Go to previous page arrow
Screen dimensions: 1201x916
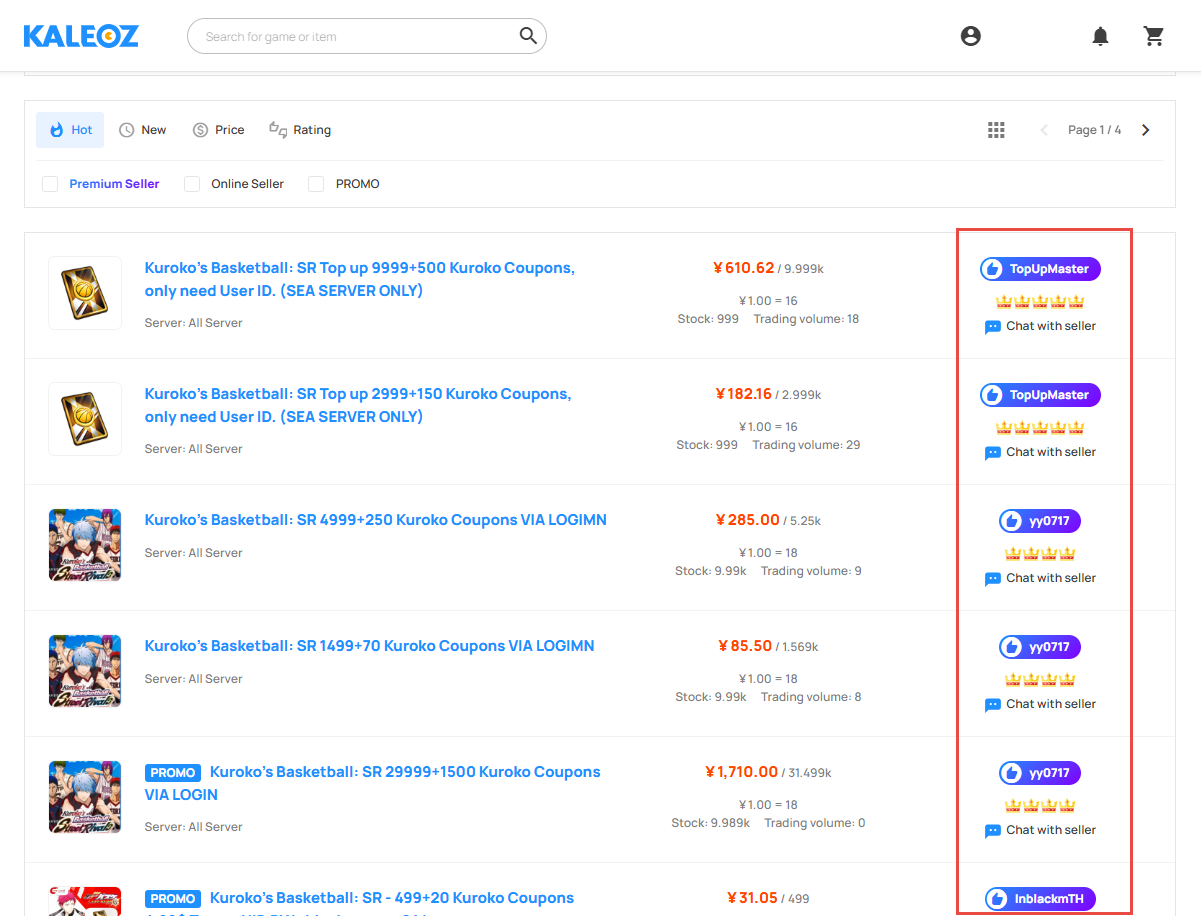pos(1044,130)
